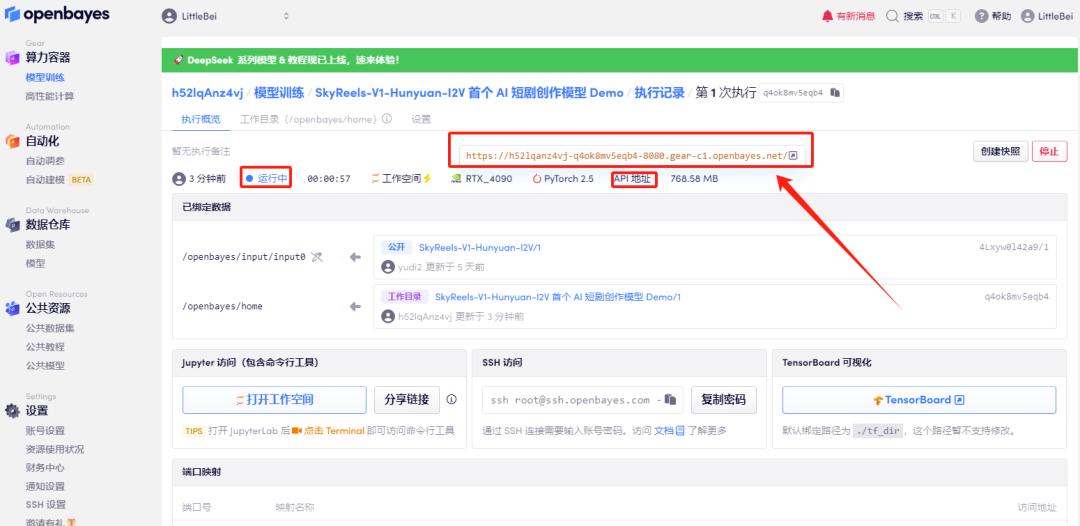Click the 邀请有礼 sidebar item
Screen dimensions: 1080x526
tap(51, 522)
